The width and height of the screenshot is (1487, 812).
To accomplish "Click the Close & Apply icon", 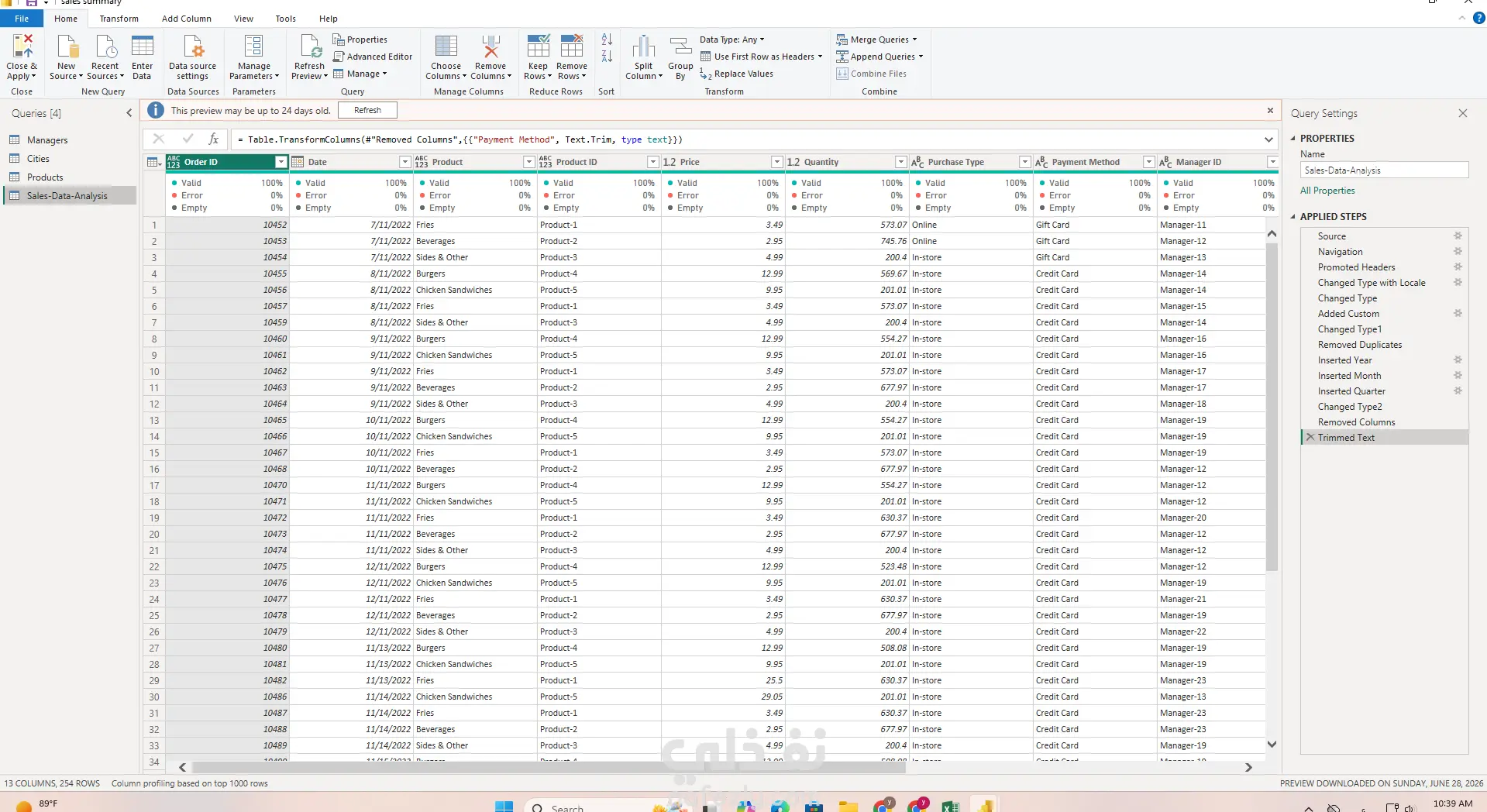I will 22,47.
